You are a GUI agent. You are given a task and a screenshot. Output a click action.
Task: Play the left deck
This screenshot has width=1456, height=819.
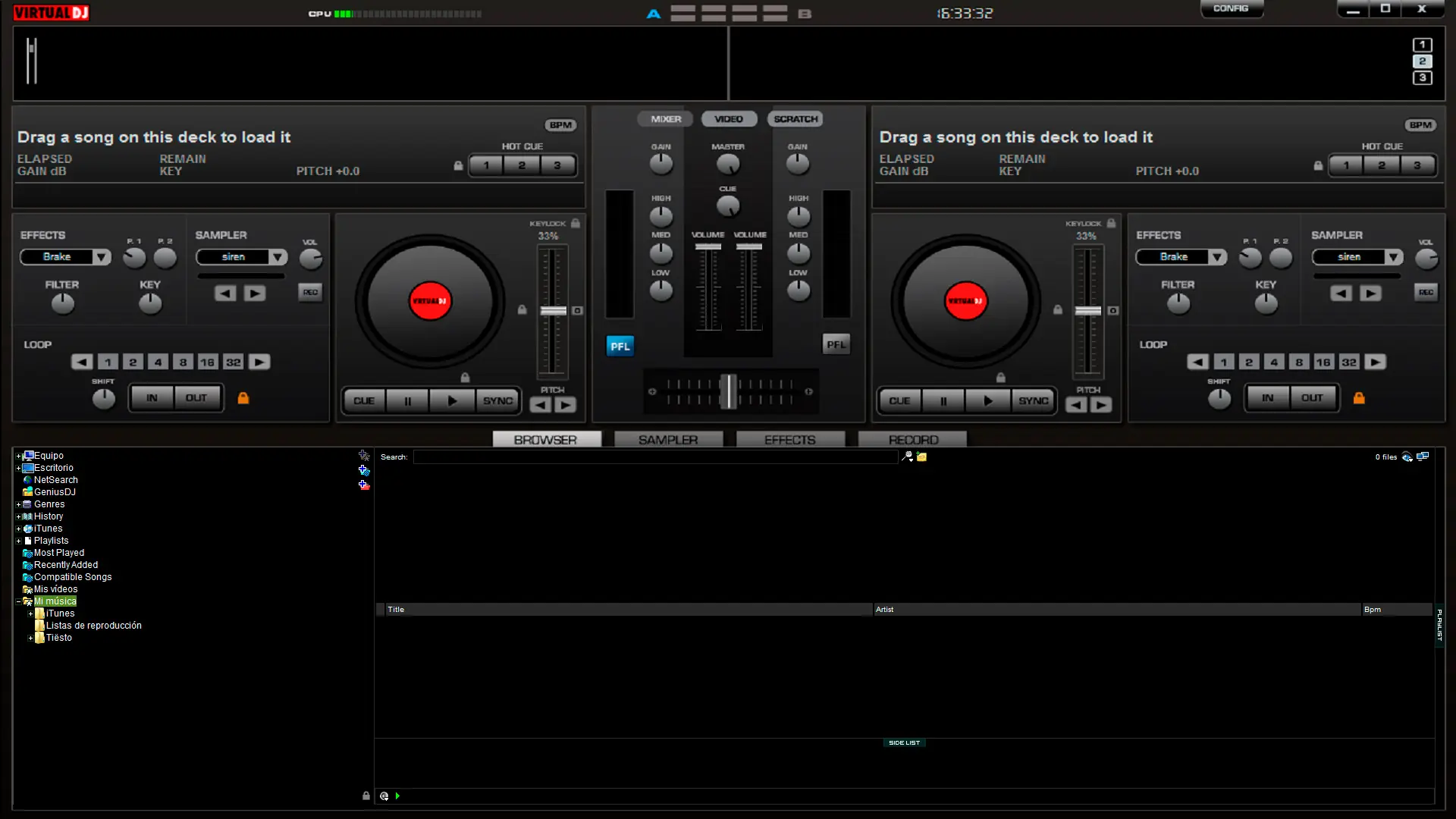click(x=452, y=401)
